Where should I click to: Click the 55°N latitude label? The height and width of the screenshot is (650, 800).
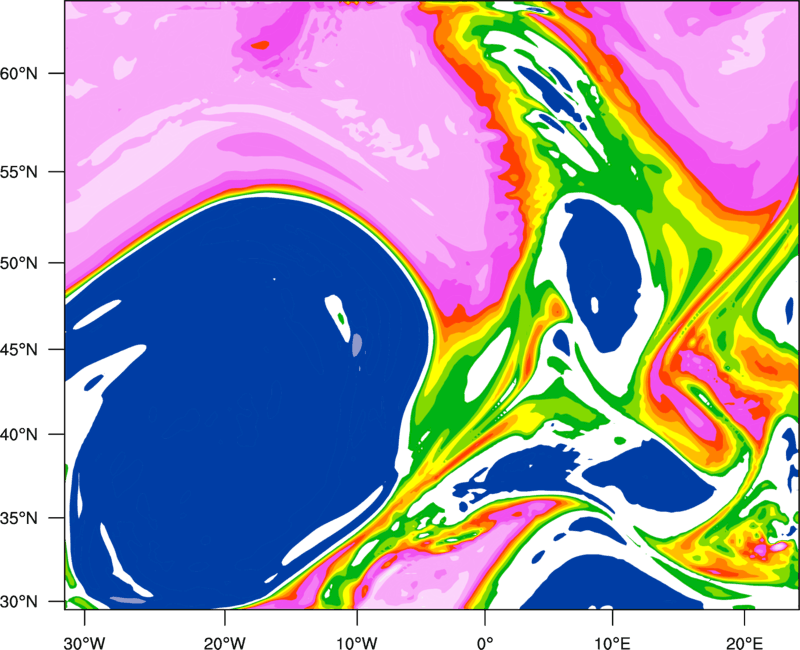click(19, 172)
